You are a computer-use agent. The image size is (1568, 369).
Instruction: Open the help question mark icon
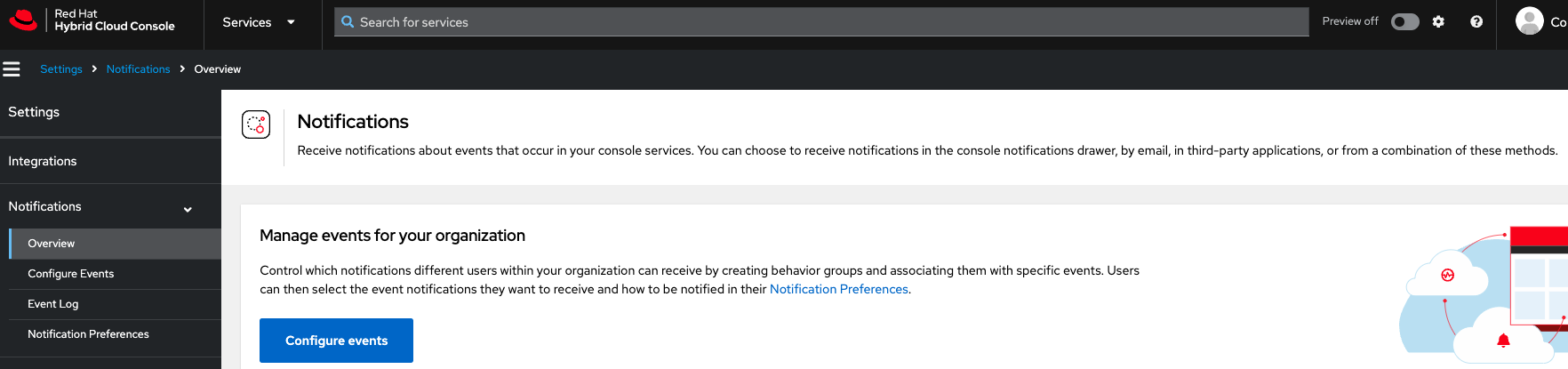(1476, 21)
